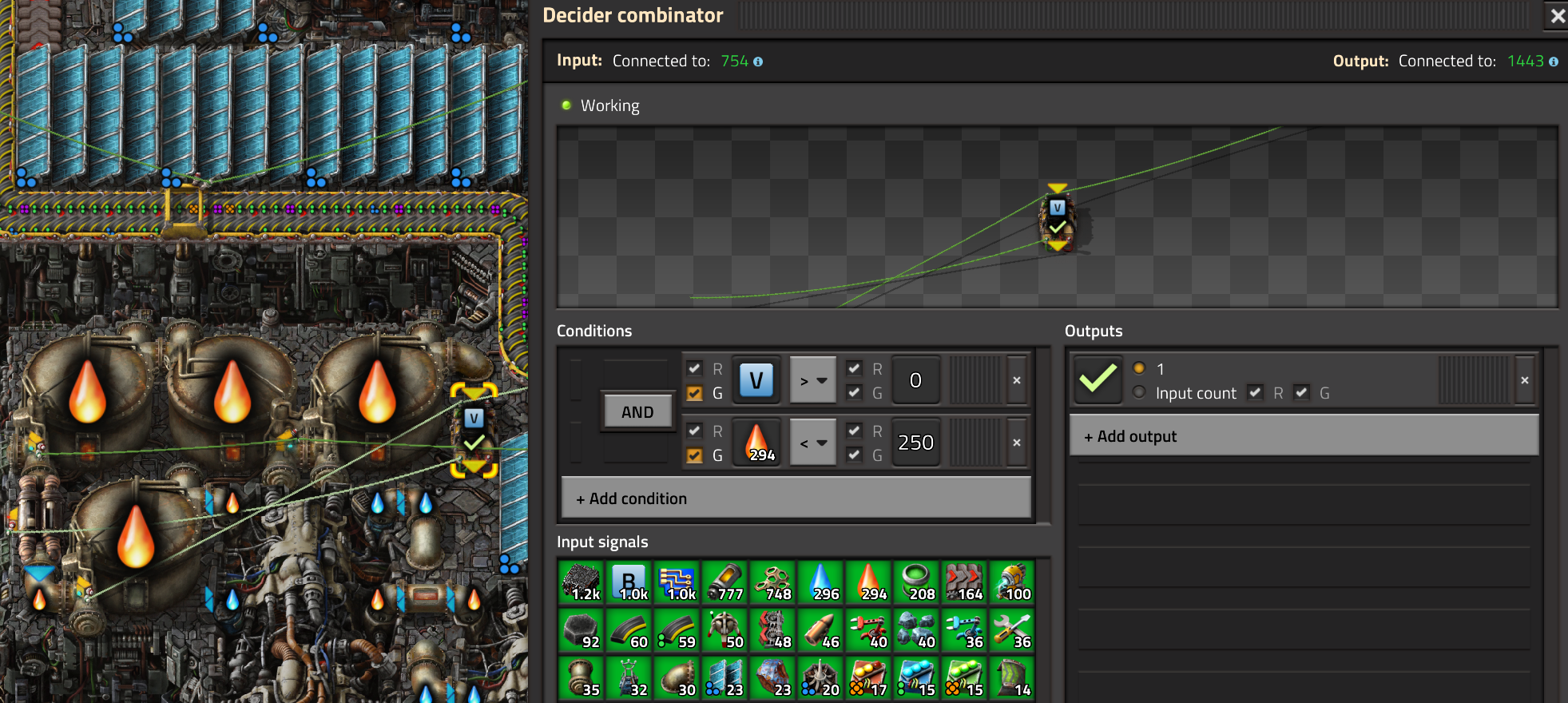Select the Input count output radio button
Screen dimensions: 1568x703
1139,392
